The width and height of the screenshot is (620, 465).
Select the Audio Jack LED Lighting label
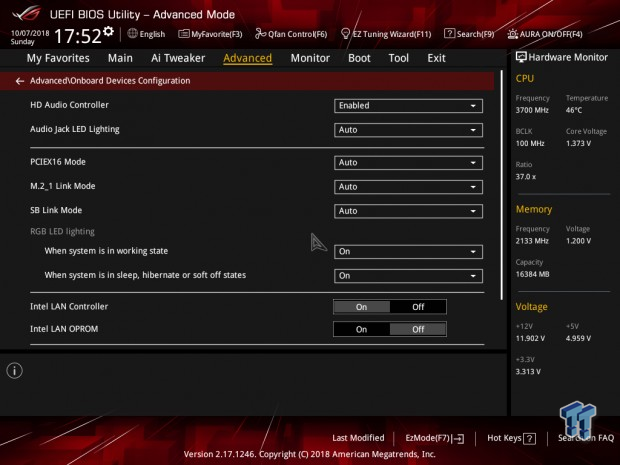[x=75, y=129]
